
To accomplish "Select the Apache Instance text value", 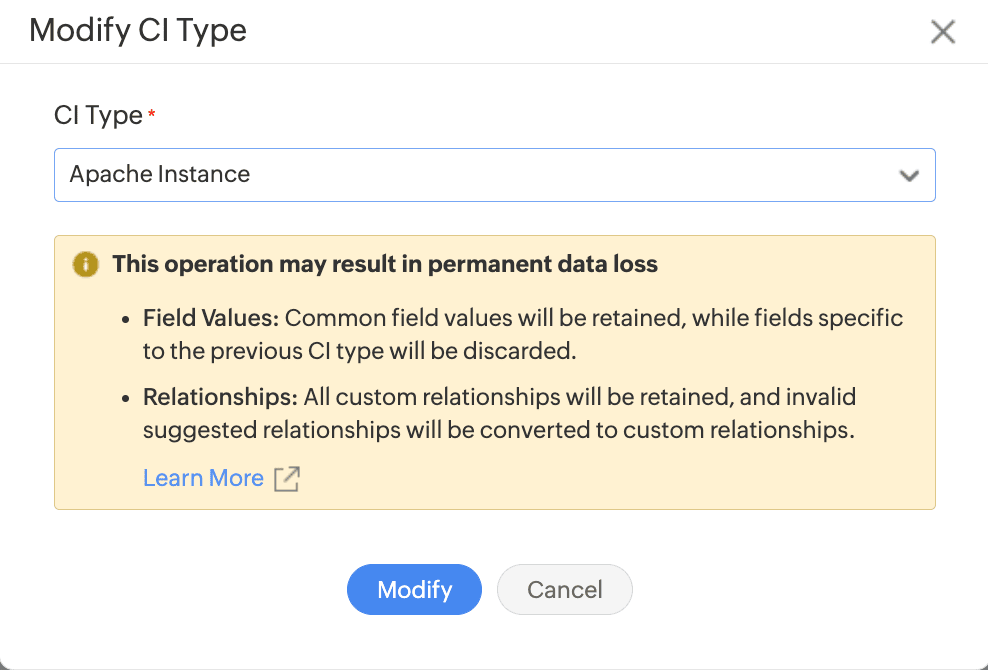I will point(160,175).
